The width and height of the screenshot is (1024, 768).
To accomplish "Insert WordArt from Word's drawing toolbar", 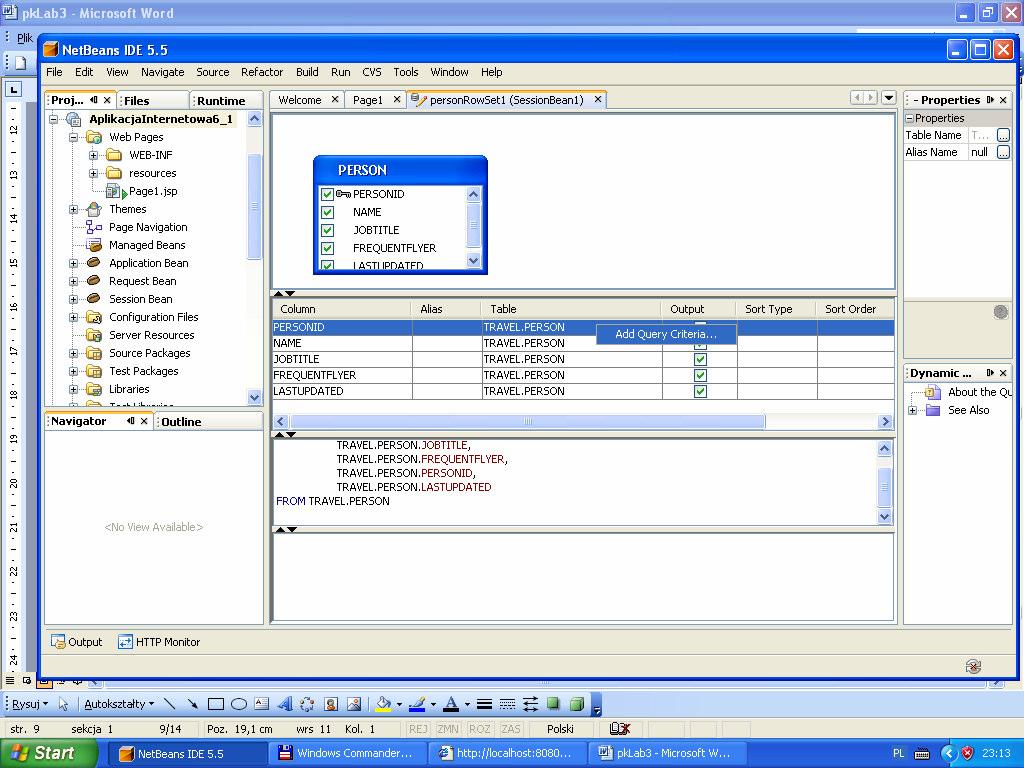I will (284, 704).
